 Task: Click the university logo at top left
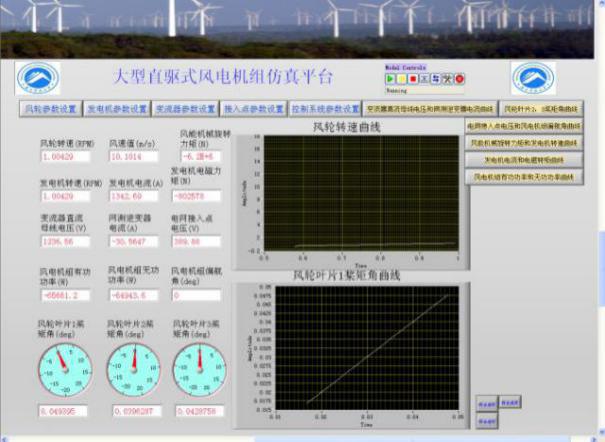(x=37, y=78)
